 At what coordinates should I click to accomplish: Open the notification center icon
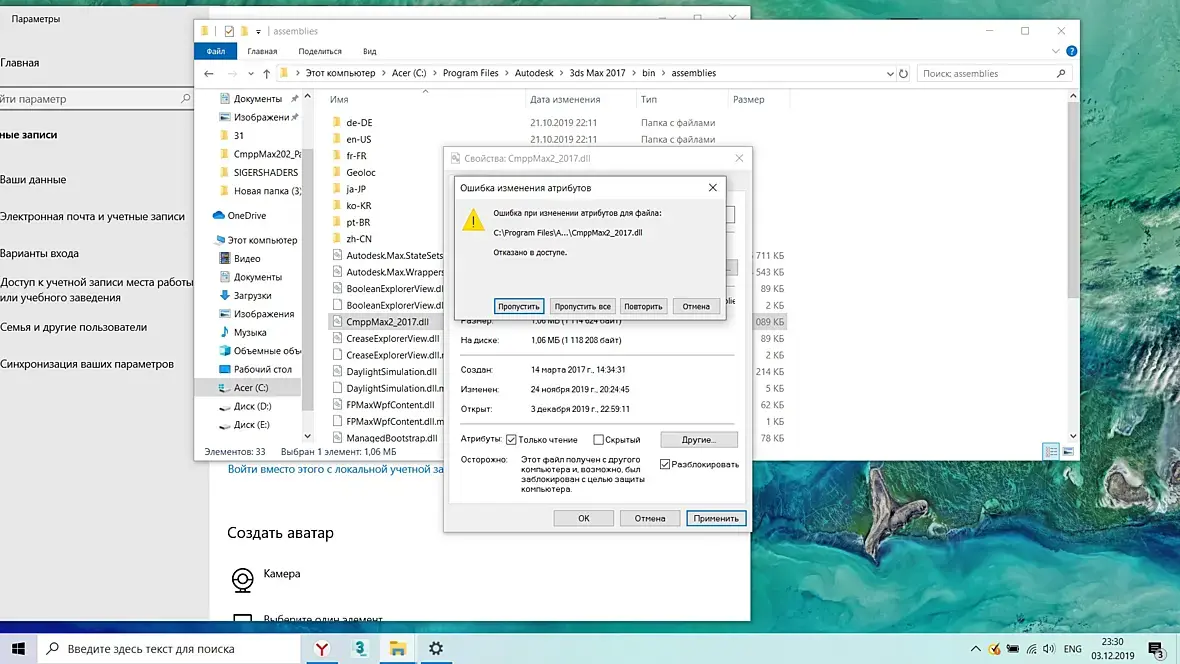1156,649
